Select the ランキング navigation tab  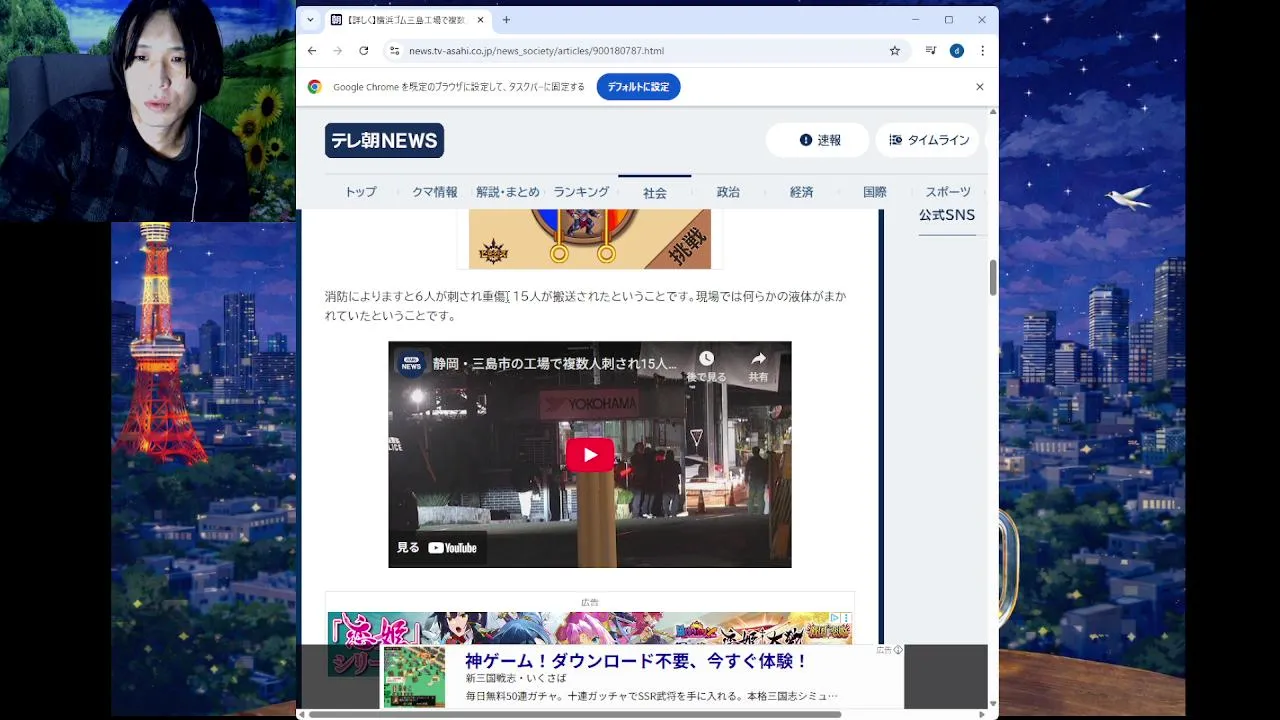581,192
